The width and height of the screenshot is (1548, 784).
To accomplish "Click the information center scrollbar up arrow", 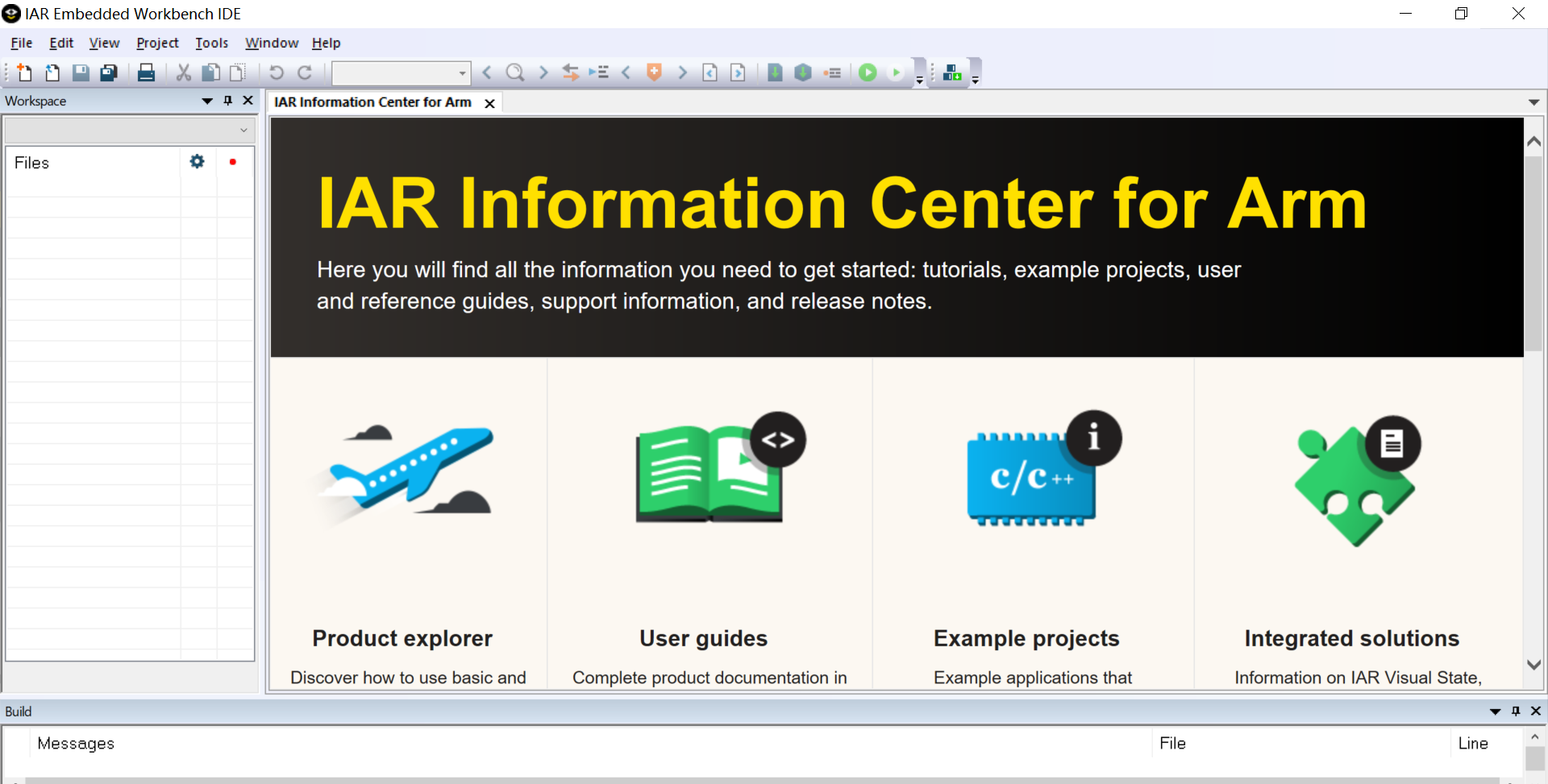I will 1533,142.
